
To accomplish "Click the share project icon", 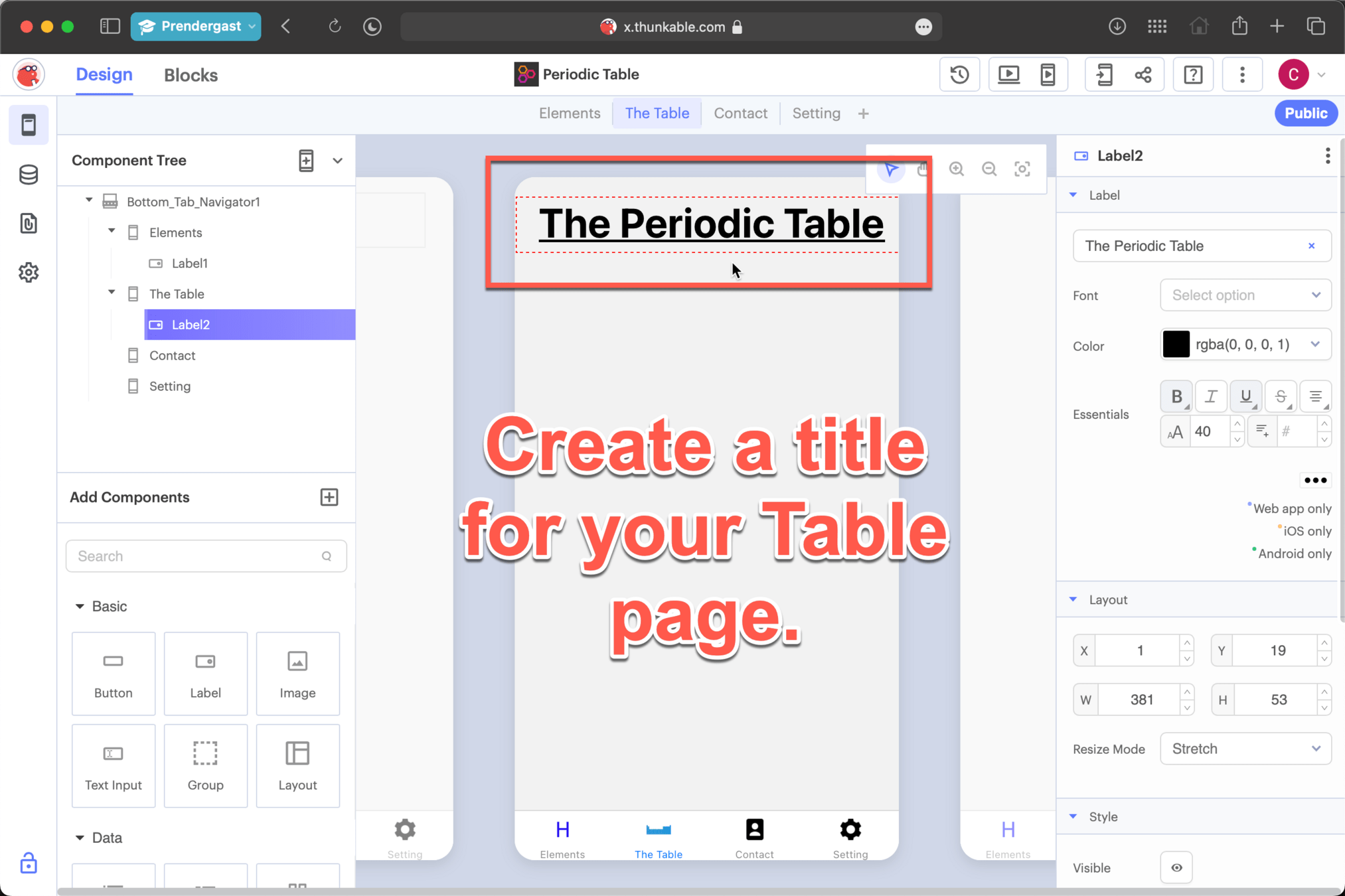I will (x=1143, y=74).
